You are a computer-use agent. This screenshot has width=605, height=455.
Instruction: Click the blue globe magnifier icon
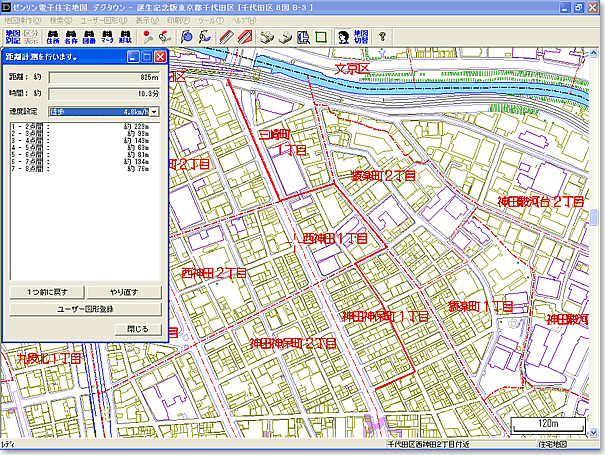pos(187,37)
